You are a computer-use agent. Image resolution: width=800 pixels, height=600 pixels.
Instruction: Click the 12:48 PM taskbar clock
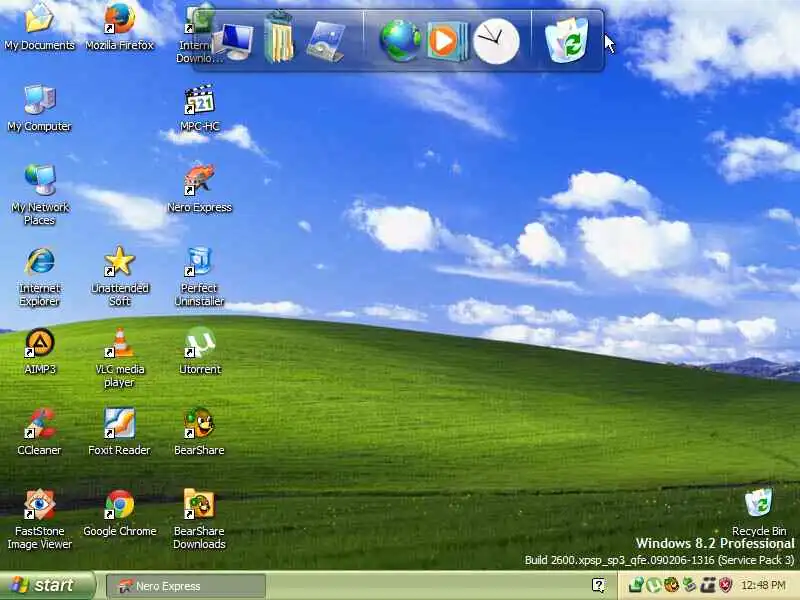[x=763, y=585]
